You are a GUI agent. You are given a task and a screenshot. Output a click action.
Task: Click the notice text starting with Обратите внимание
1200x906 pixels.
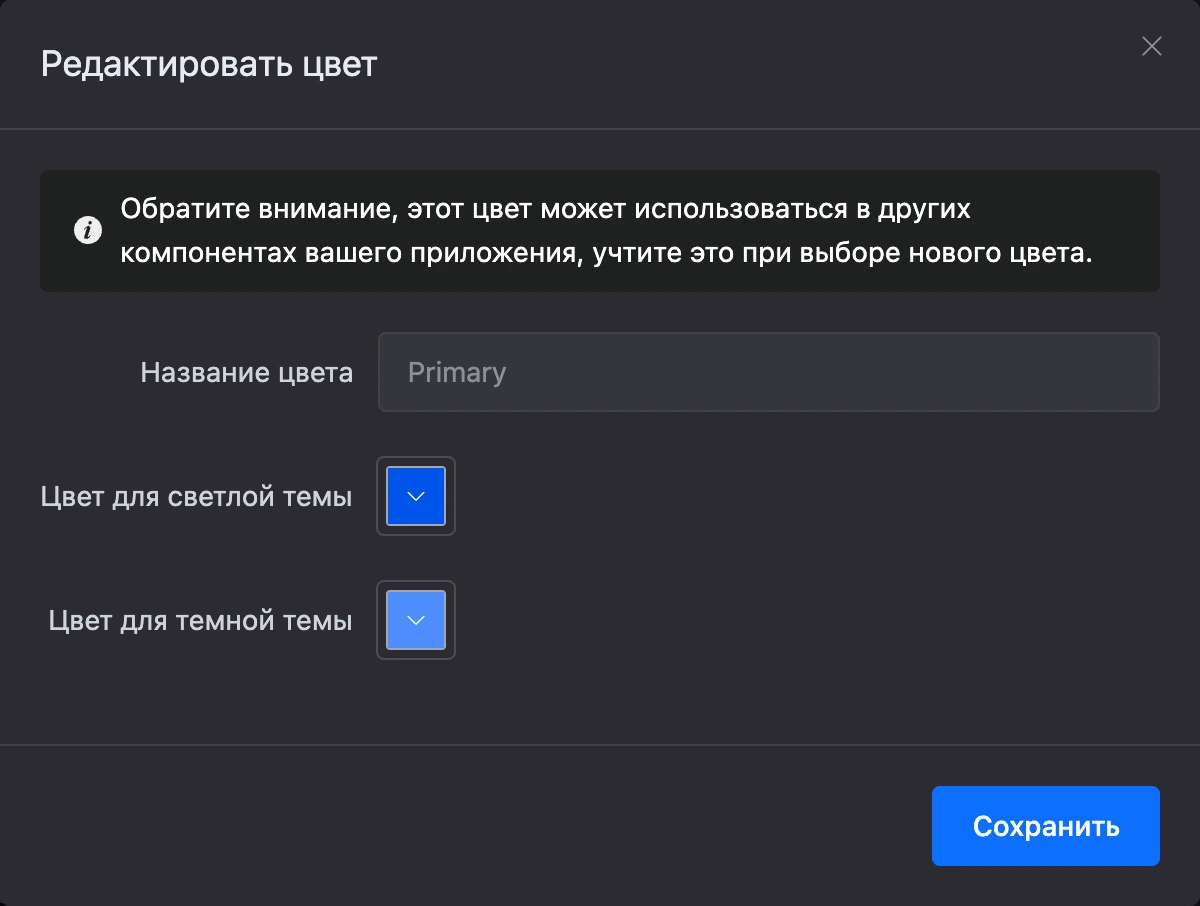tap(606, 231)
